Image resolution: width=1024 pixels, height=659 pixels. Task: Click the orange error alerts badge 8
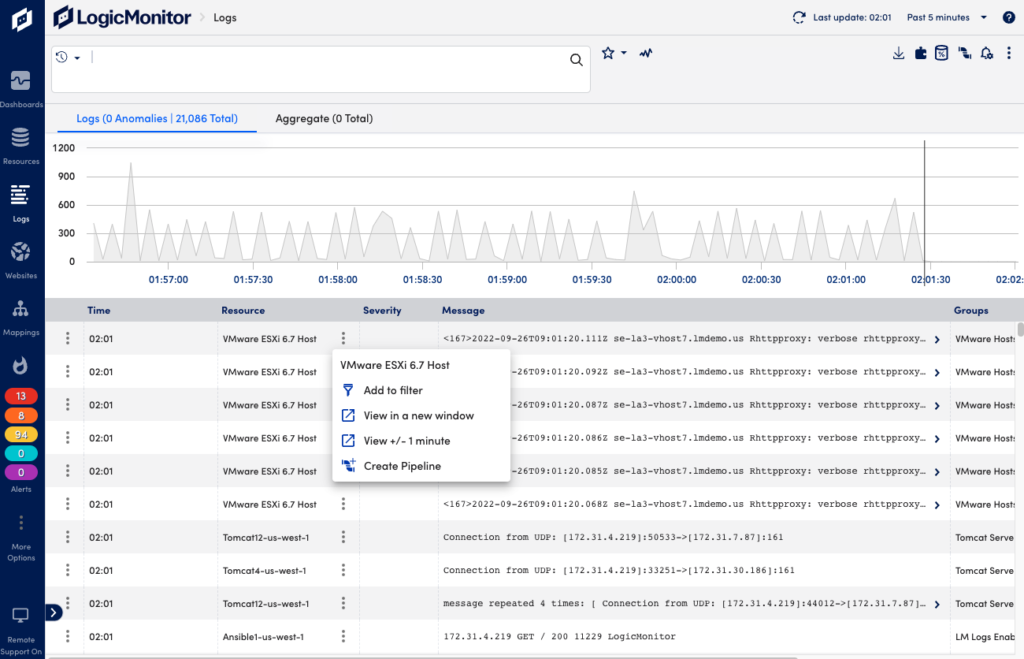pos(21,415)
